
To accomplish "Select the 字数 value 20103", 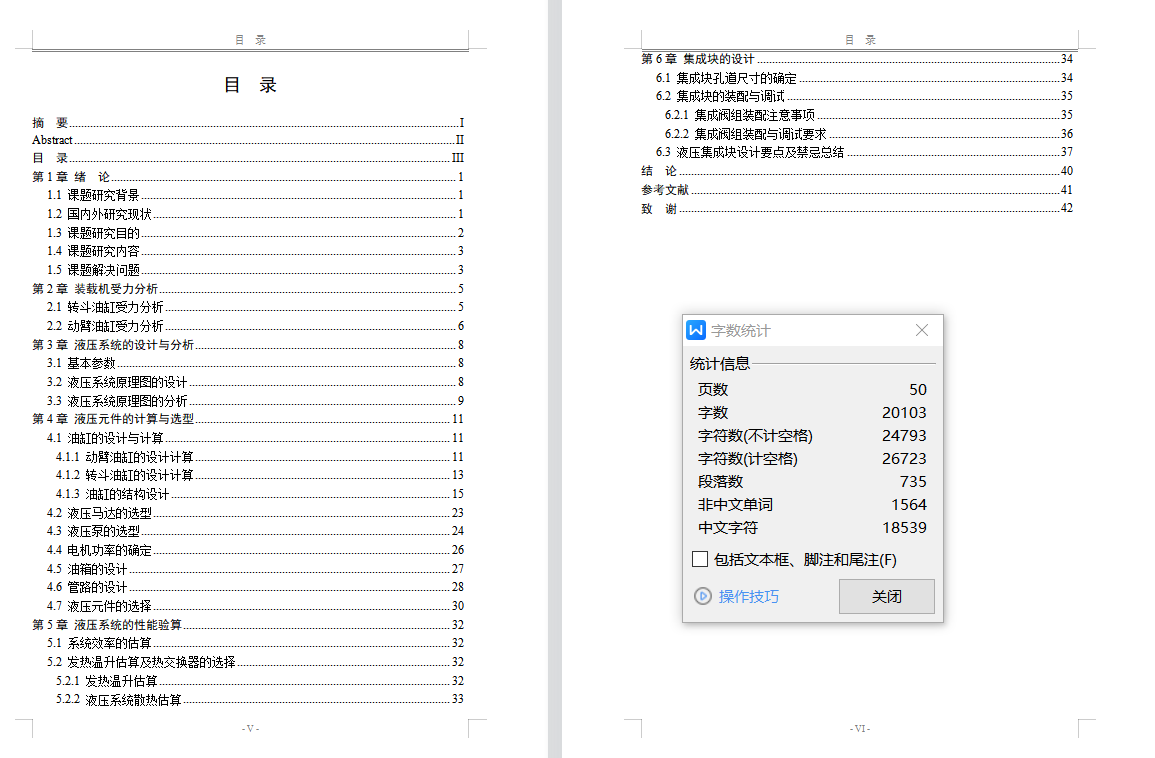I will click(x=904, y=413).
